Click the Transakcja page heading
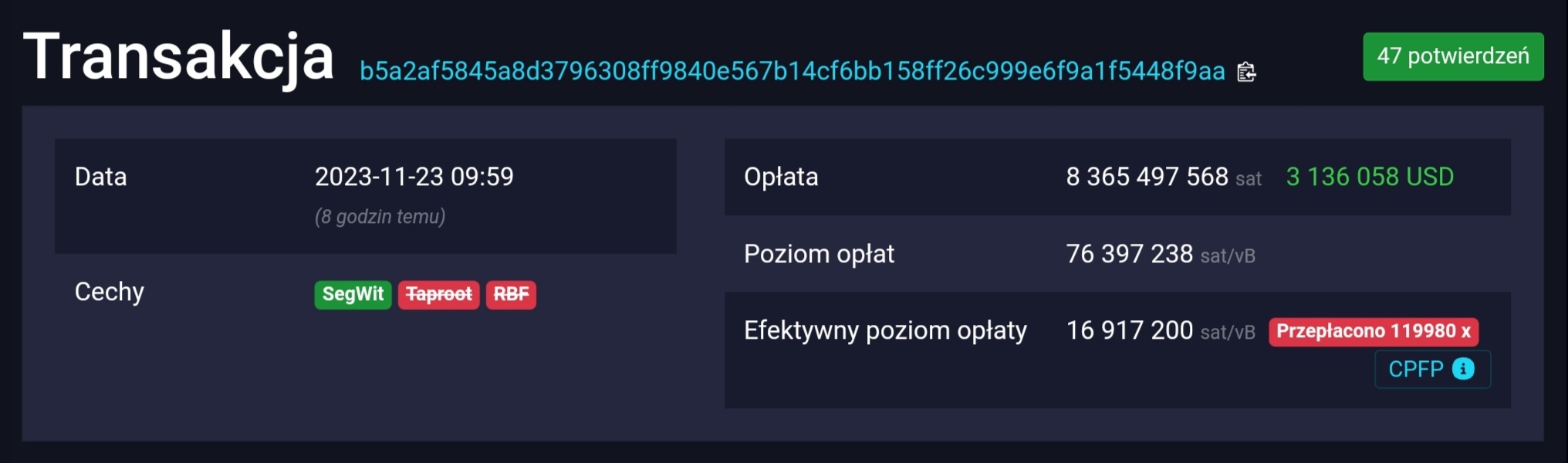Image resolution: width=1568 pixels, height=463 pixels. click(179, 56)
